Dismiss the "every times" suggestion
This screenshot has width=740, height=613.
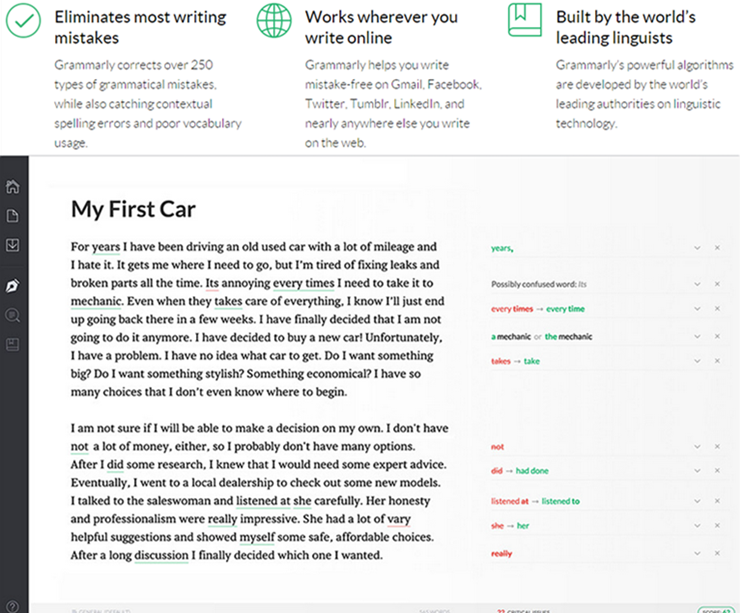tap(717, 309)
